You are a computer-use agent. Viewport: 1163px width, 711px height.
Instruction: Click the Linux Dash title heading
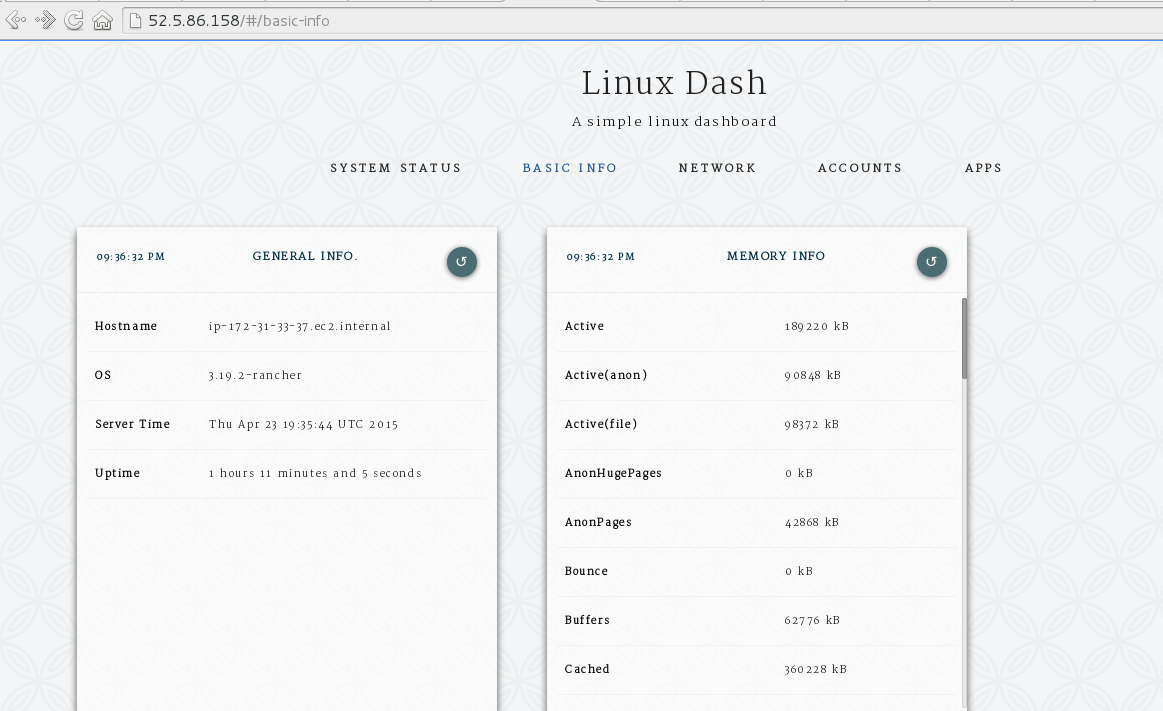(x=674, y=83)
